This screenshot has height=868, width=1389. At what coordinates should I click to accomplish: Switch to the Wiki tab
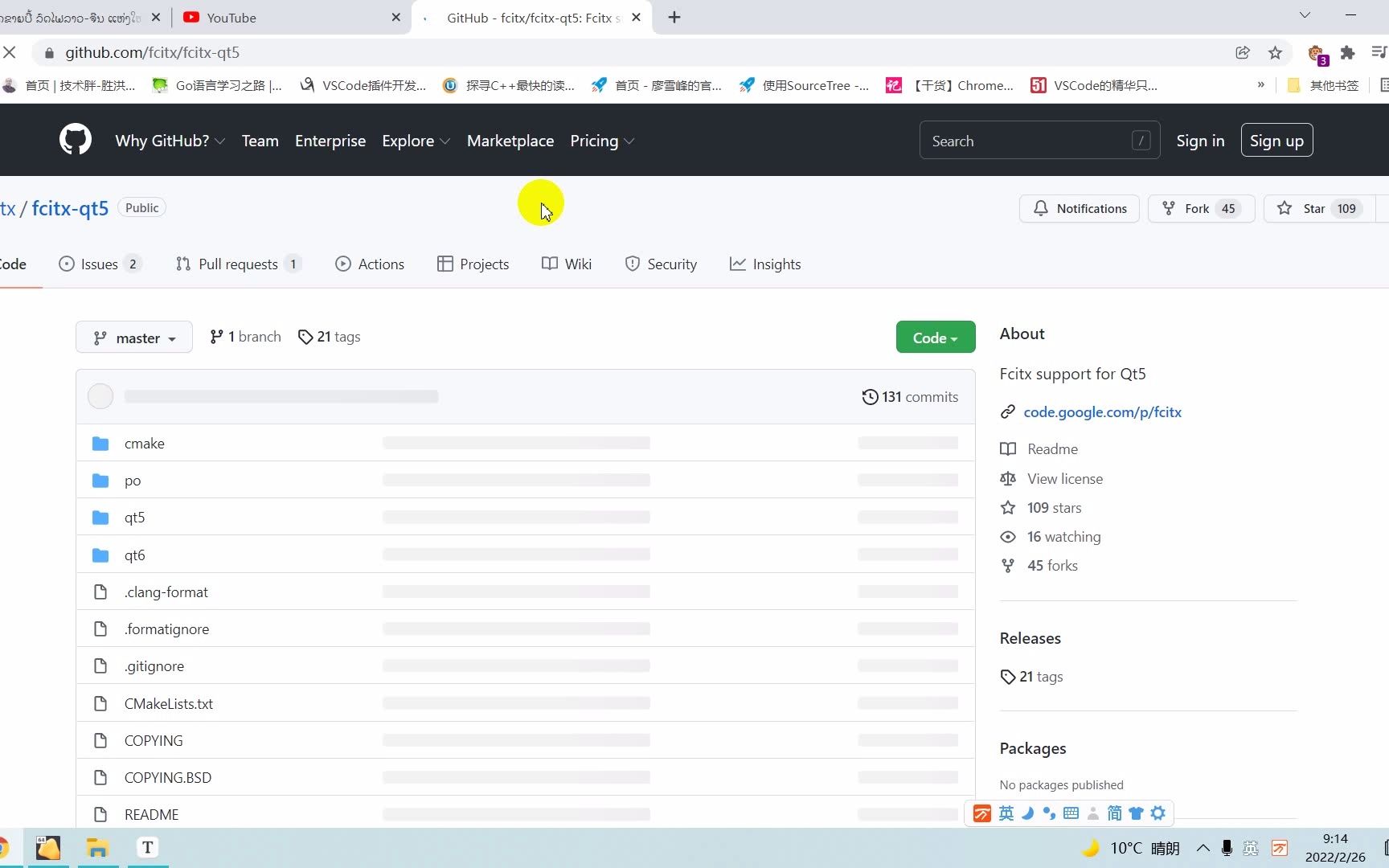[567, 264]
